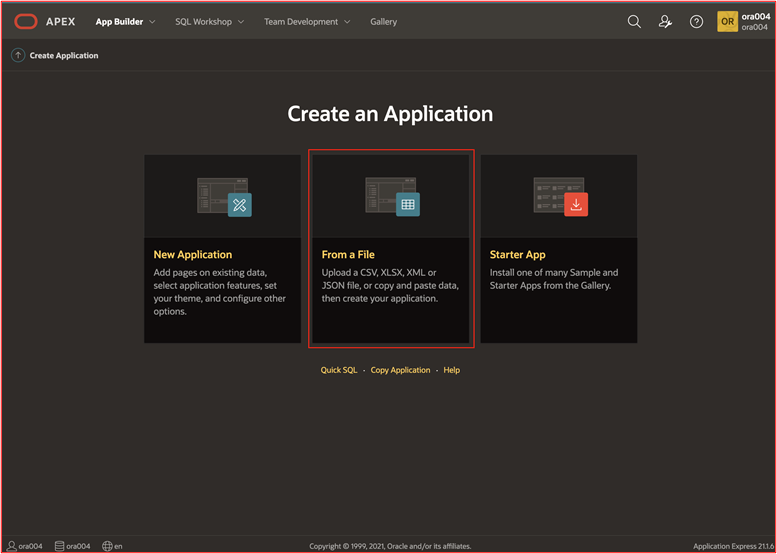
Task: Open the Help question mark icon
Action: [696, 21]
